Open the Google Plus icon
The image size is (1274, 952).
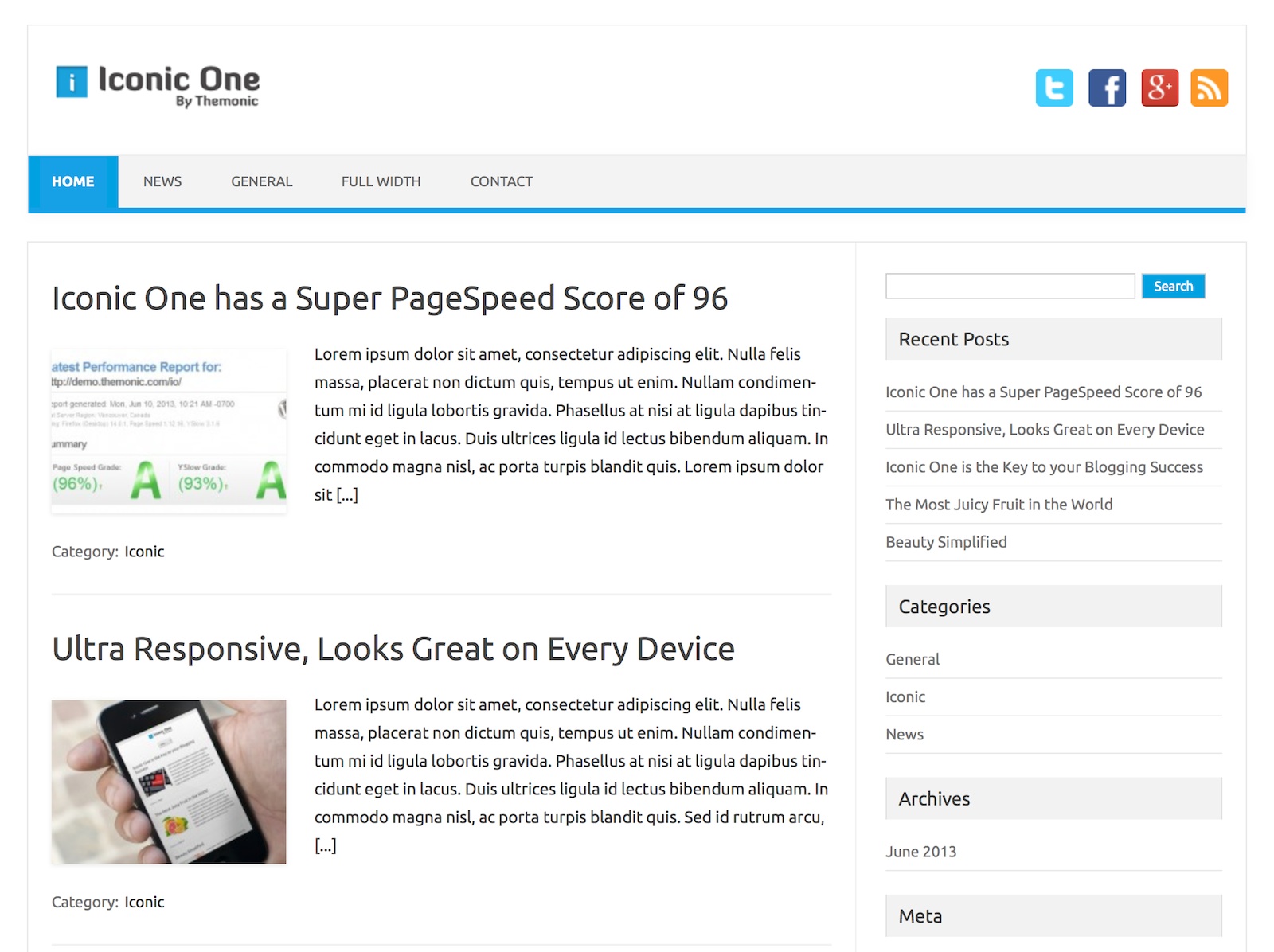1159,88
